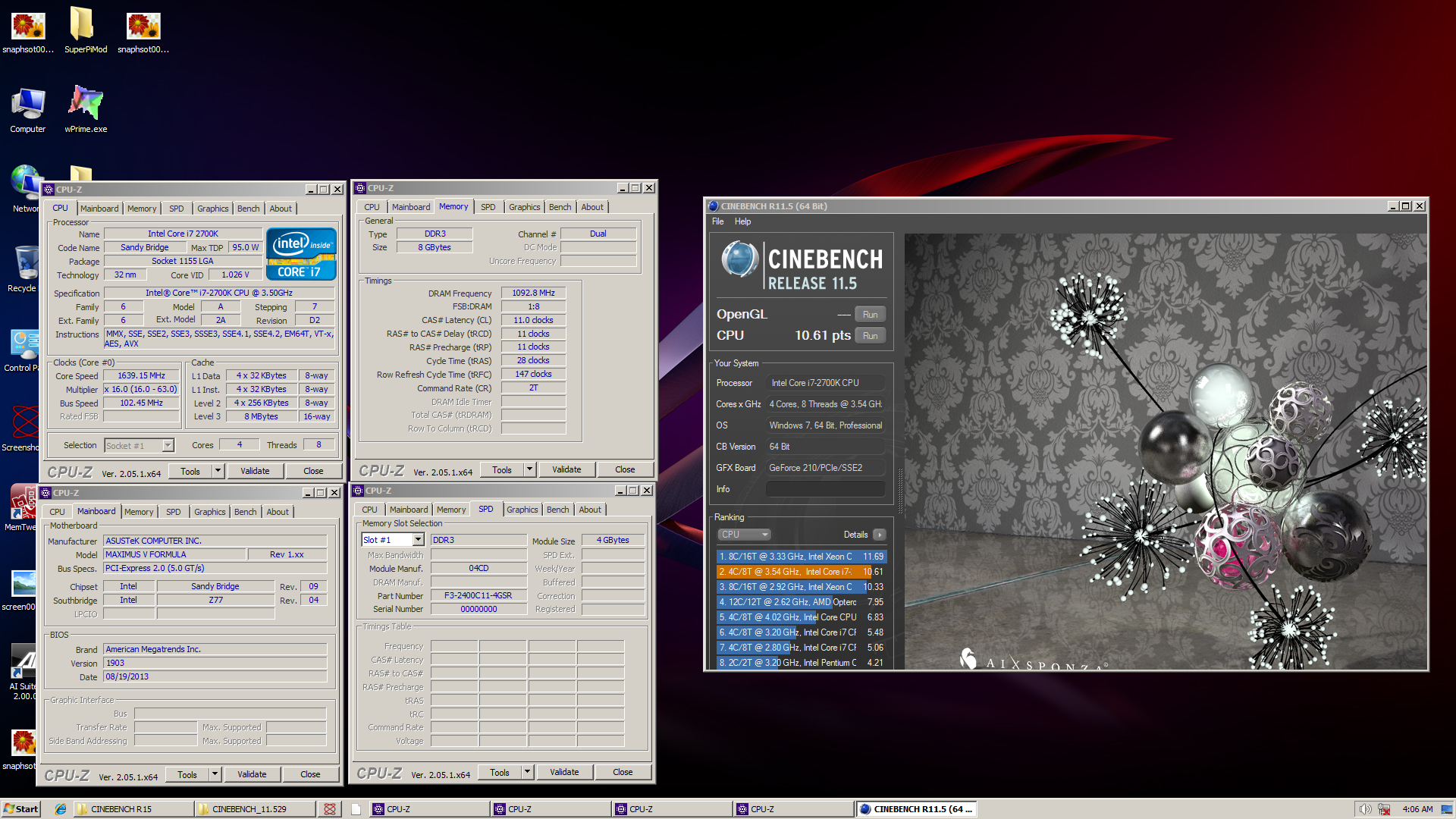Run the CPU benchmark in Cinebench
Image resolution: width=1456 pixels, height=819 pixels.
pos(870,336)
